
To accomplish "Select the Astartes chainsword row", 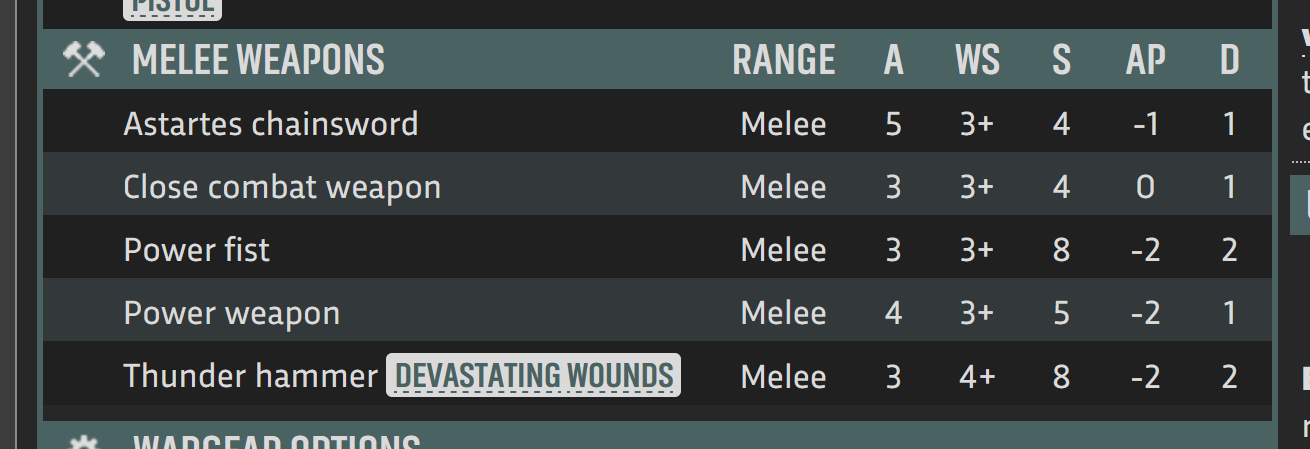I will click(657, 124).
